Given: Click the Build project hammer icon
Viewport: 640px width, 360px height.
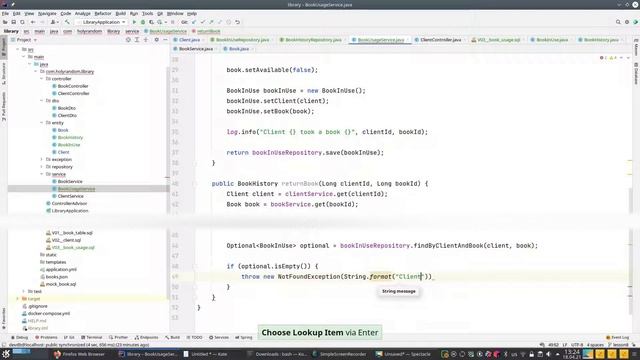Looking at the screenshot, I should [x=67, y=22].
